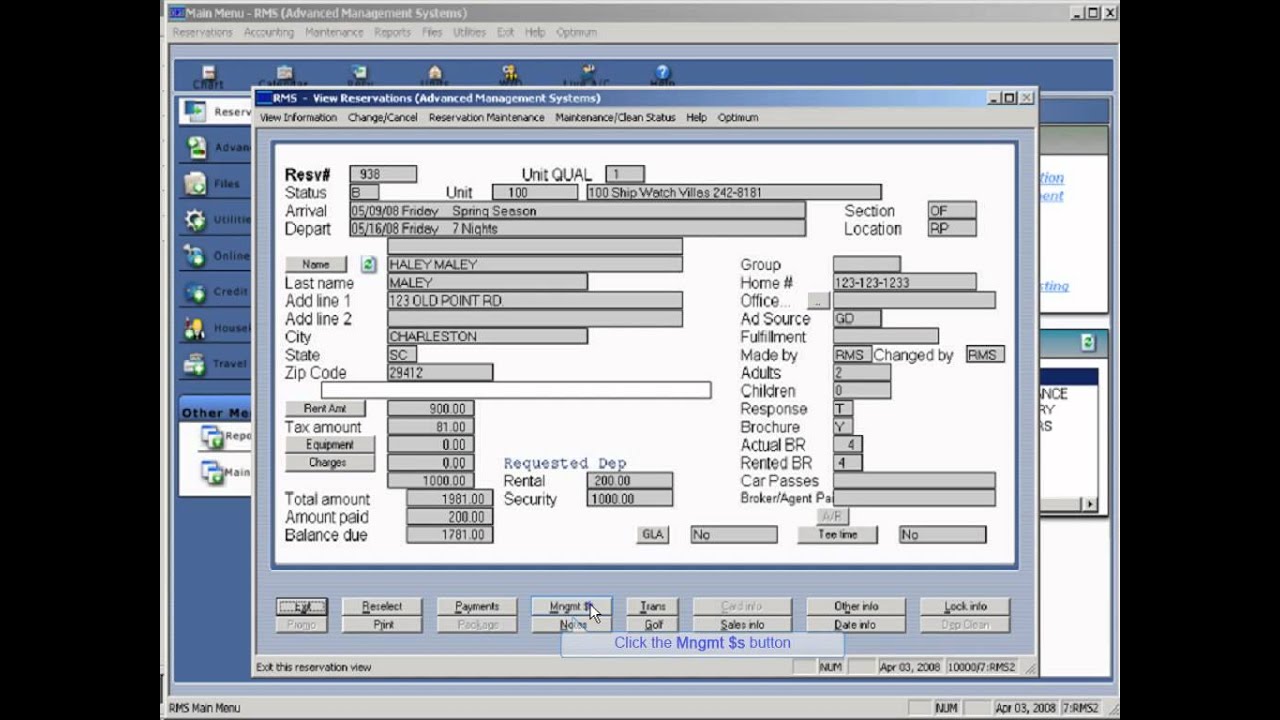Click Last name field containing MALEY
The width and height of the screenshot is (1280, 720).
487,283
